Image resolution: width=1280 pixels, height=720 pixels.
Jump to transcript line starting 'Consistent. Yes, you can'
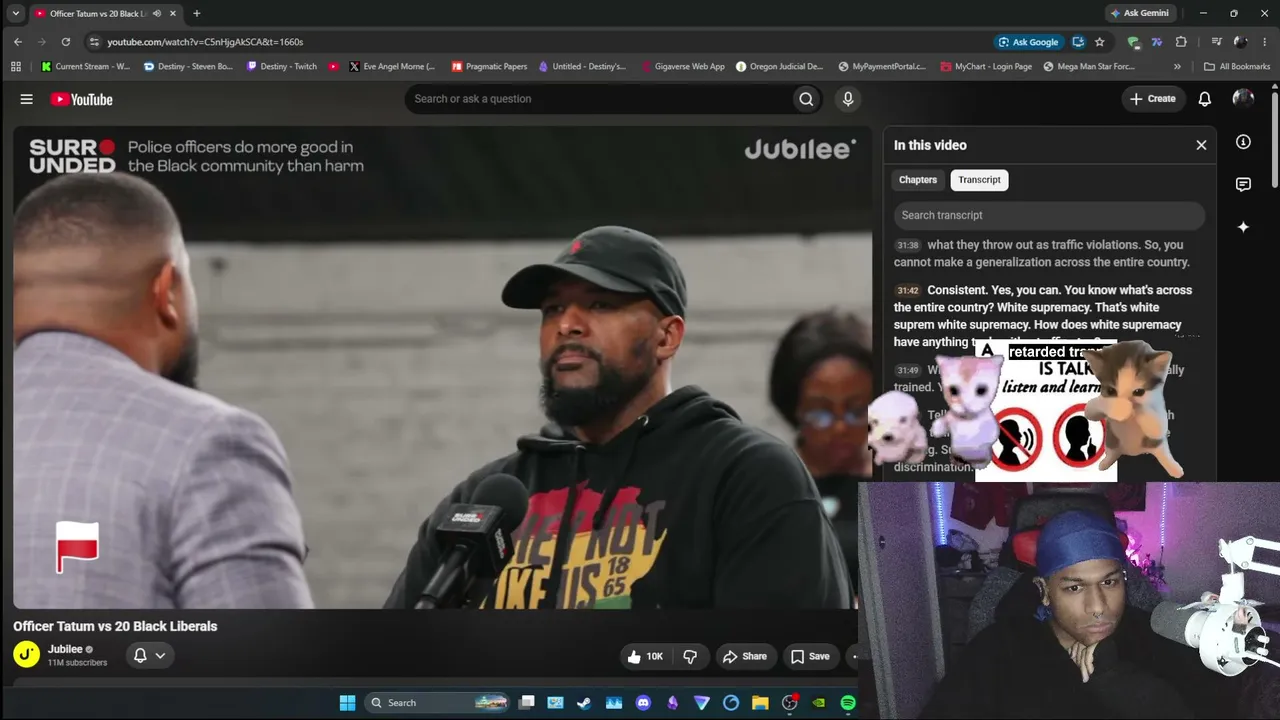click(1043, 316)
